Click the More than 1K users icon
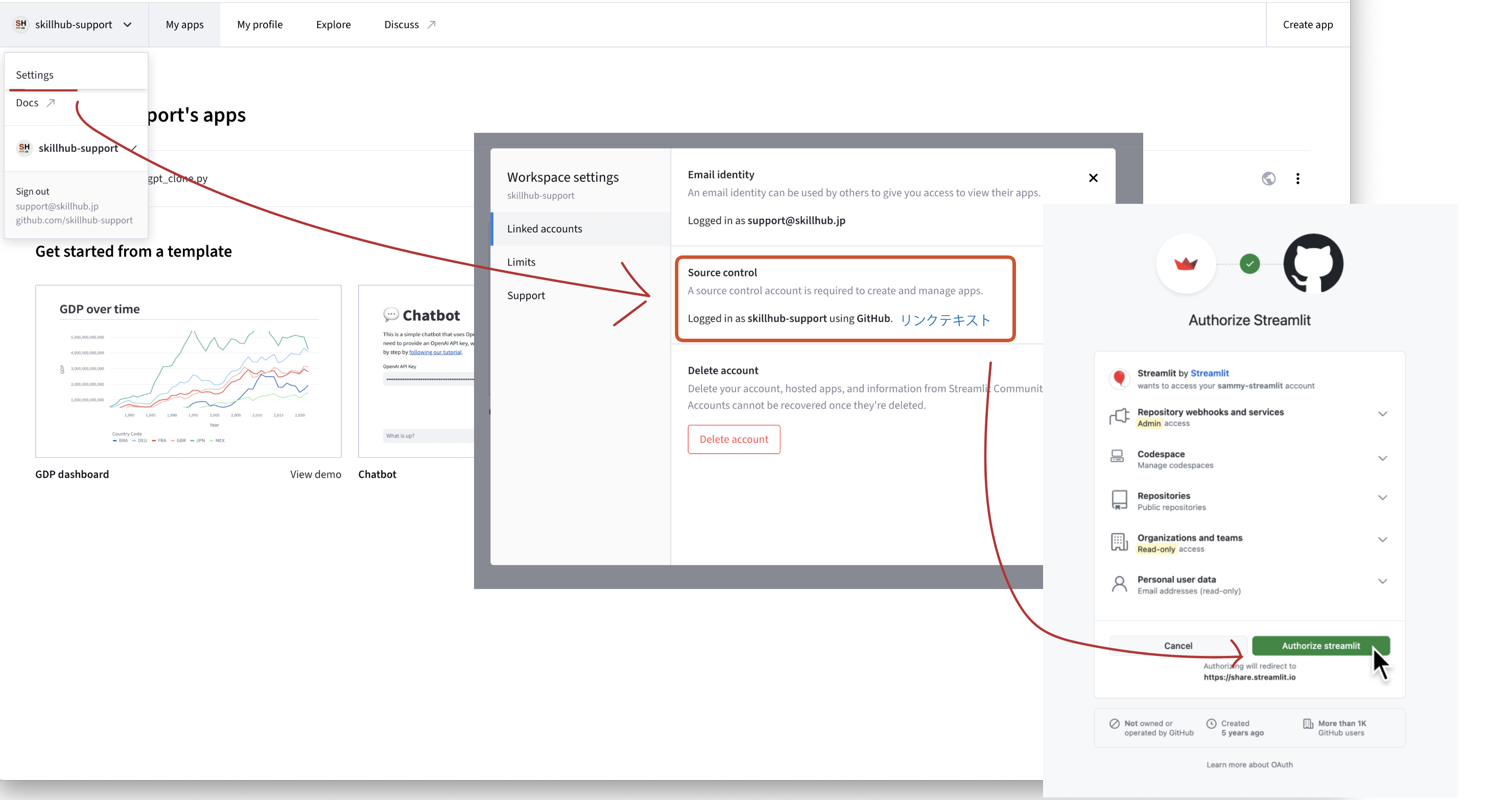The image size is (1512, 800). 1307,724
